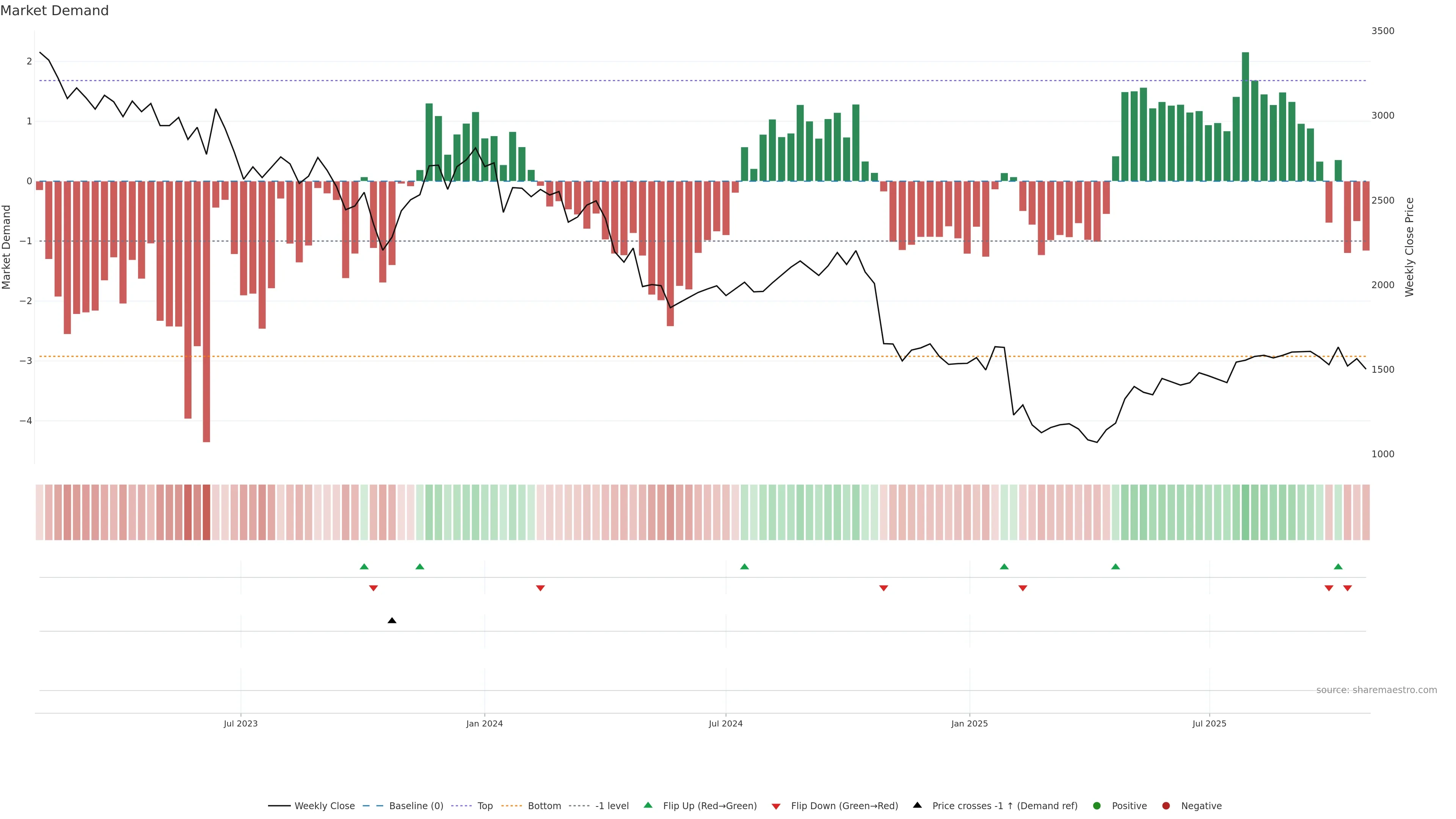Viewport: 1456px width, 819px height.
Task: Click the green Flip Up legend triangle
Action: coord(648,805)
